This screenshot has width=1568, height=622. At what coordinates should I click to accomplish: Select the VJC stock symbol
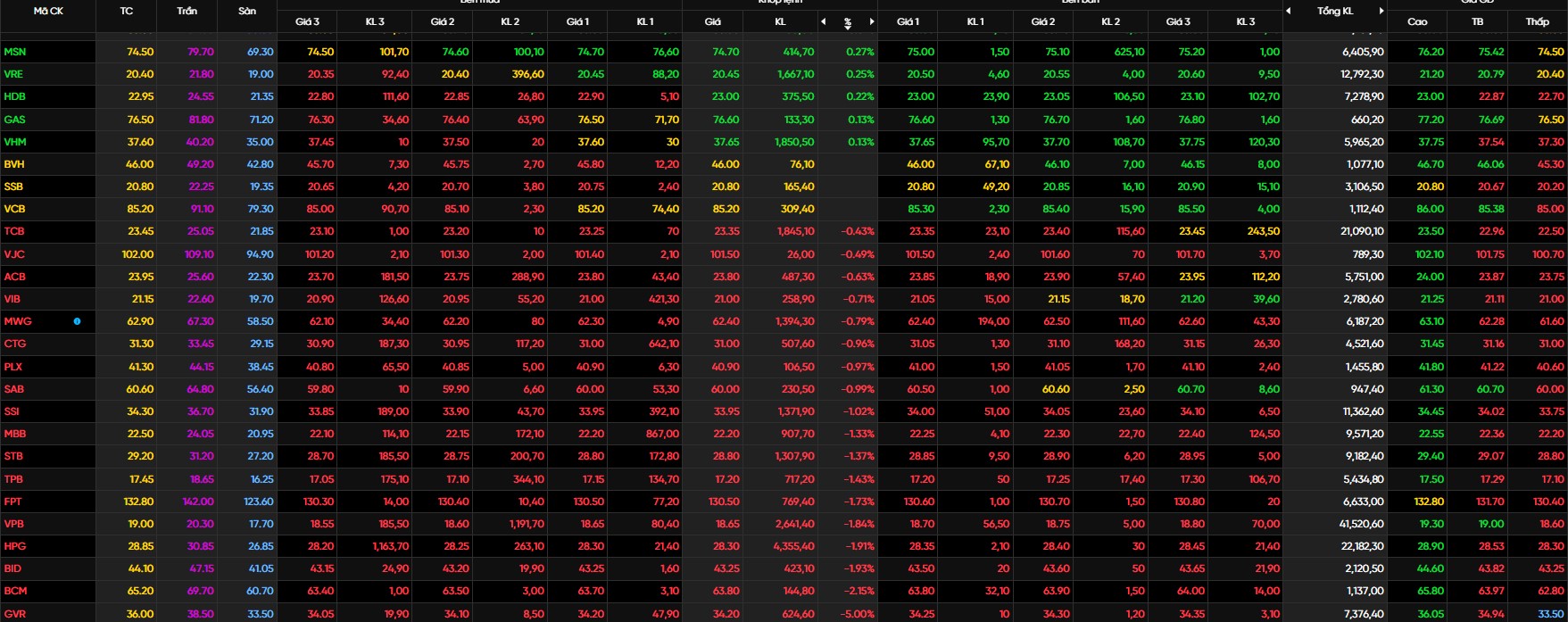(x=14, y=254)
